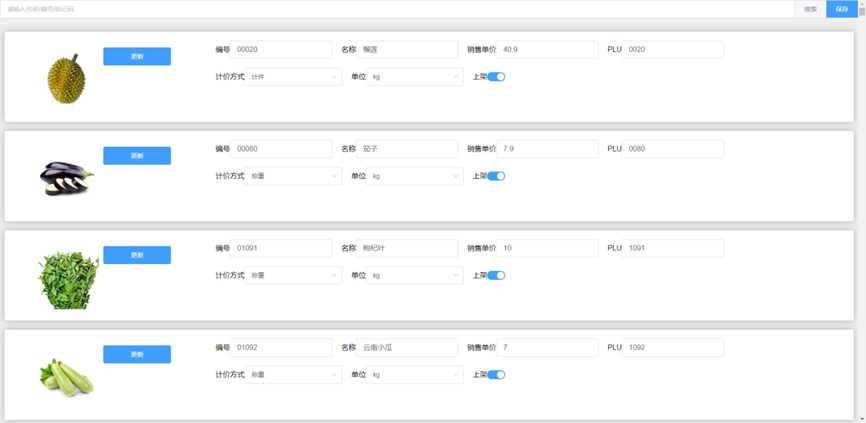This screenshot has width=866, height=423.
Task: Switch off 上架 for item 01092
Action: pos(496,375)
